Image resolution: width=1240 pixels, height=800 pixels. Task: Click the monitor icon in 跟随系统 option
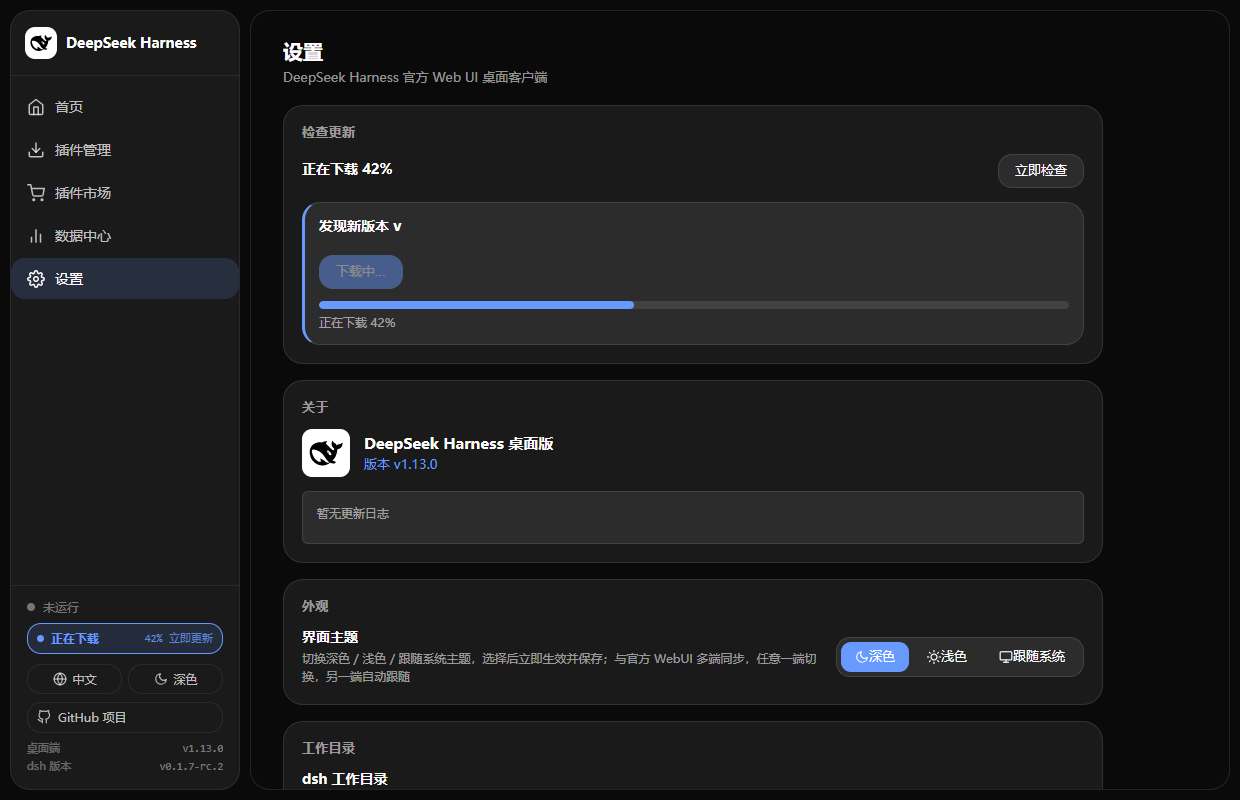tap(1005, 657)
